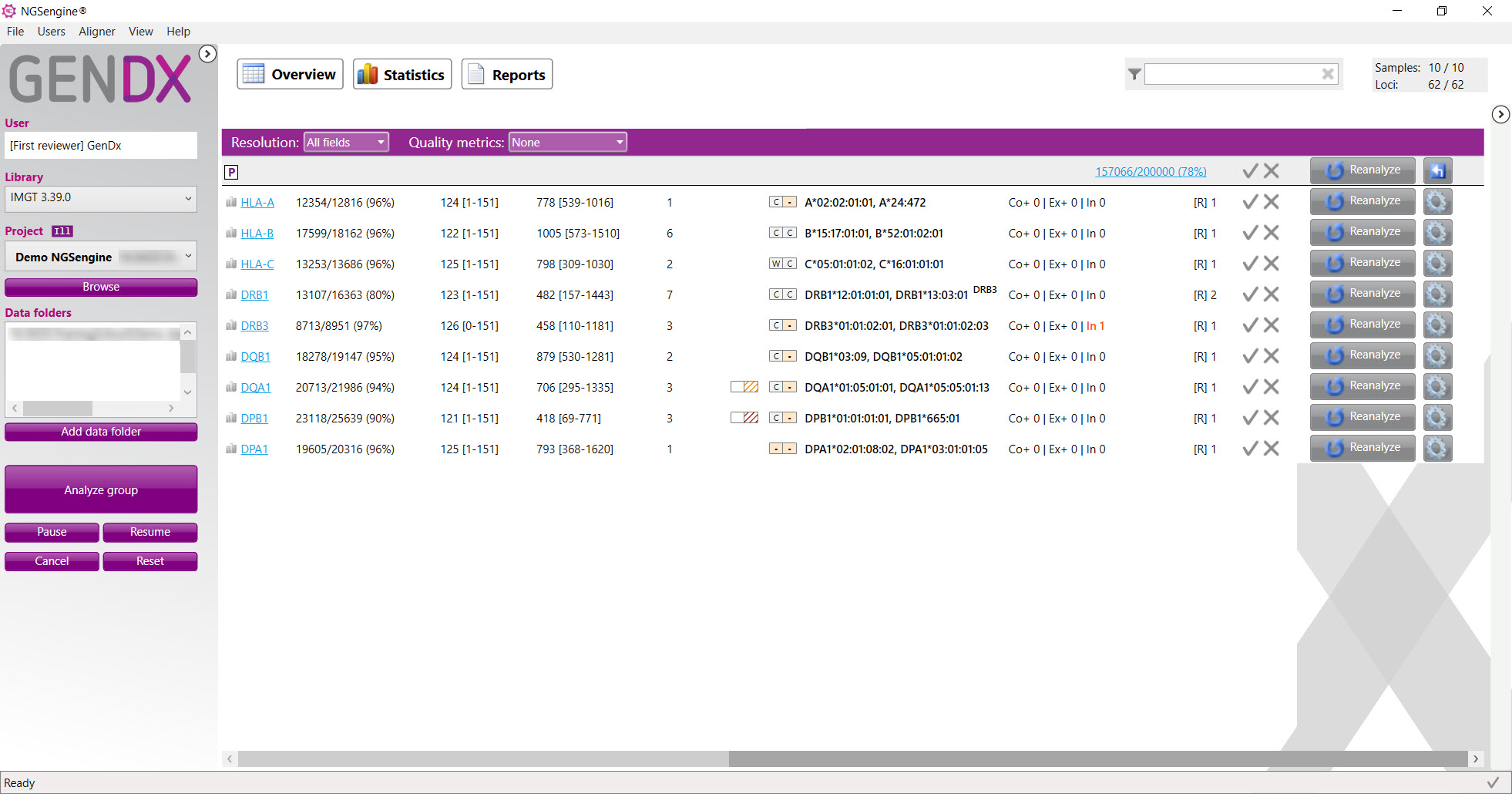This screenshot has height=794, width=1512.
Task: Click the Data folders list up arrow
Action: tap(187, 331)
